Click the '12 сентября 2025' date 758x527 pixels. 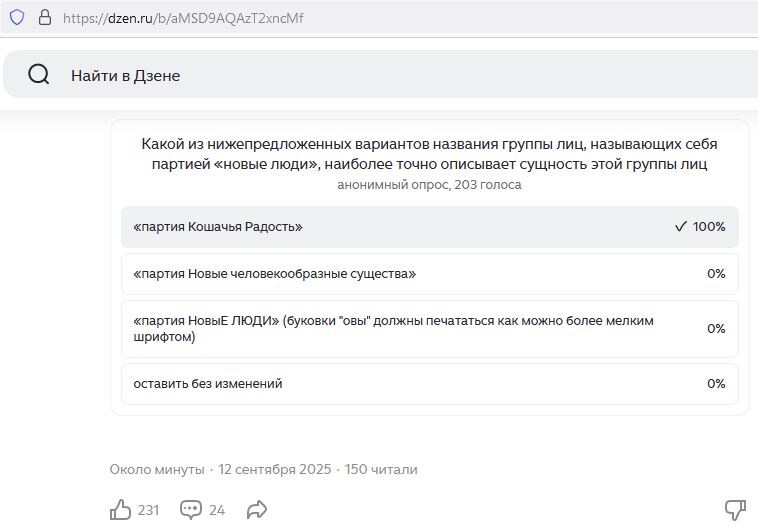(275, 469)
